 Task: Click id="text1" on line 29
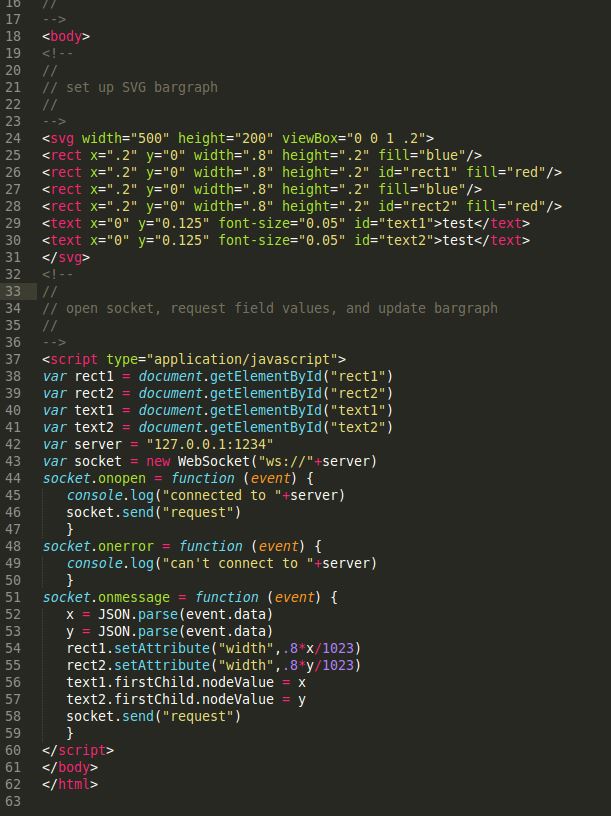click(394, 223)
